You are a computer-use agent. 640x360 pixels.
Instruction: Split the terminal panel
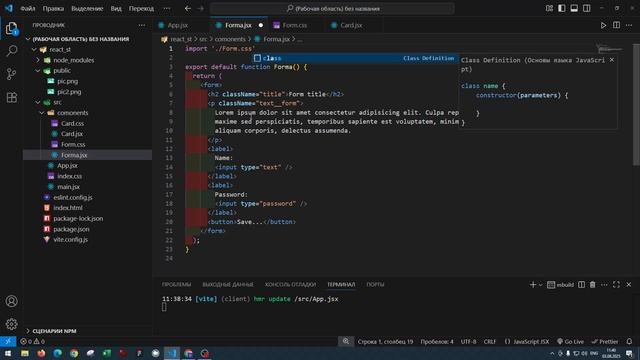point(581,284)
